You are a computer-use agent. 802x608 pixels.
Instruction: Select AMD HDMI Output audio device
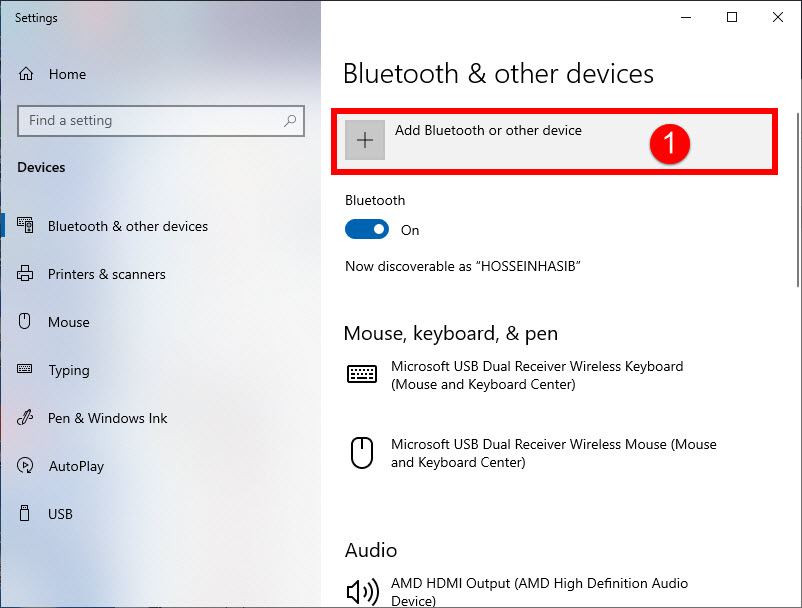coord(537,591)
